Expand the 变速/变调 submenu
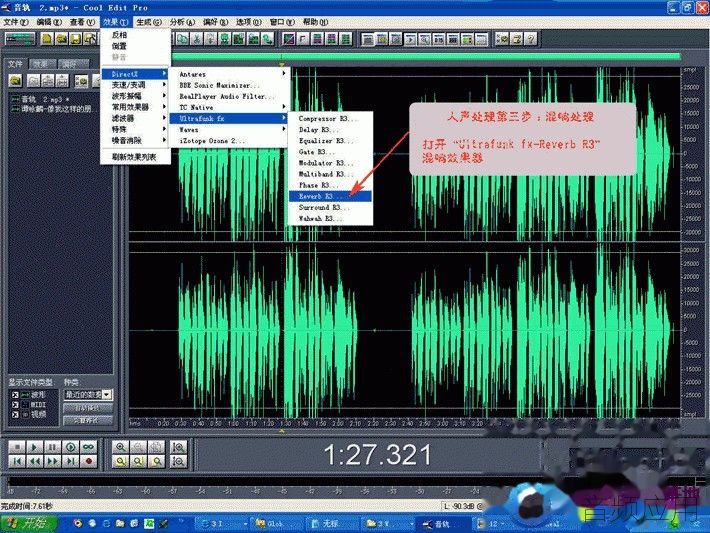The width and height of the screenshot is (710, 533). coord(135,85)
